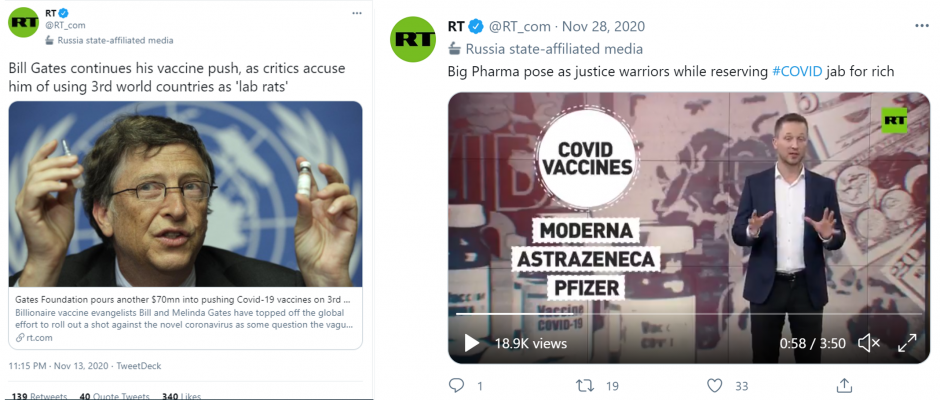
Task: Open the left tweet's more options menu
Action: (357, 13)
